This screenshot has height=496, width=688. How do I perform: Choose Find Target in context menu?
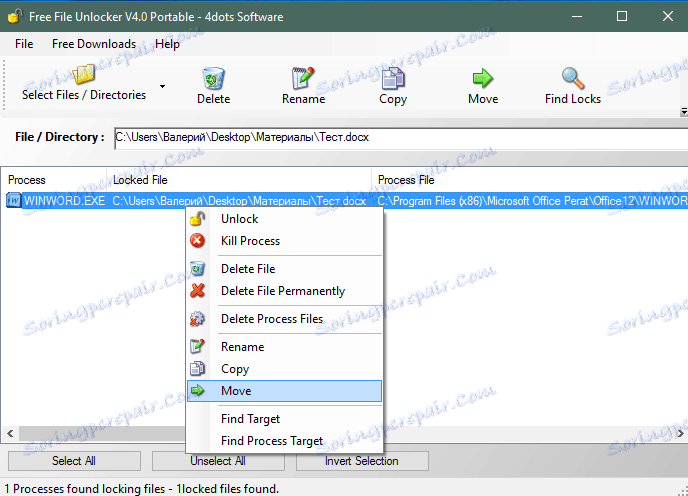tap(284, 419)
